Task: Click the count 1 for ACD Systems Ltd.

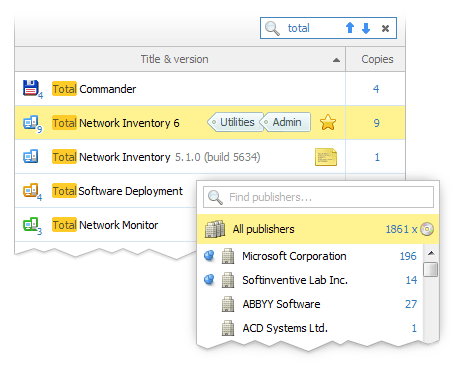Action: pos(414,328)
